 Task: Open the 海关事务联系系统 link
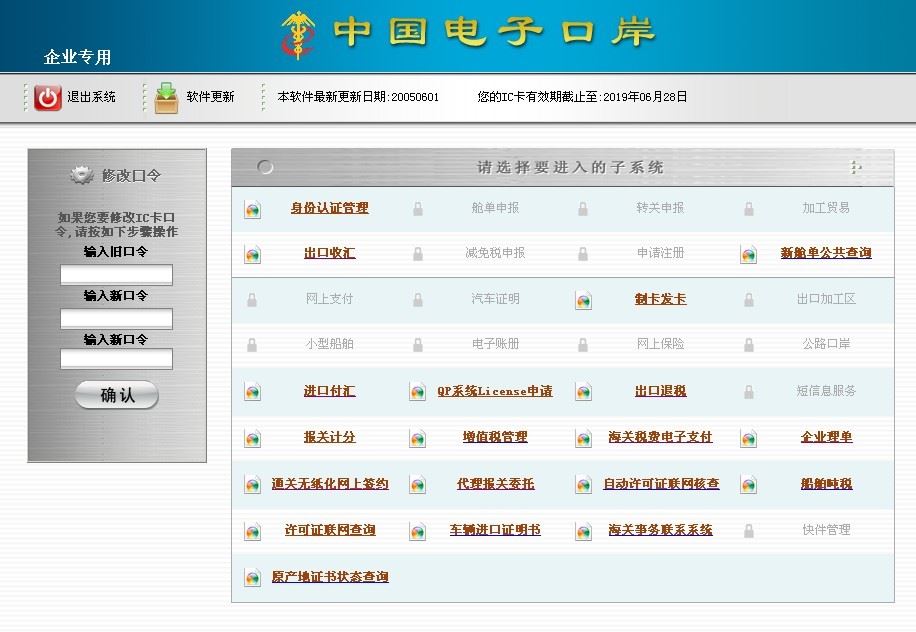point(661,530)
